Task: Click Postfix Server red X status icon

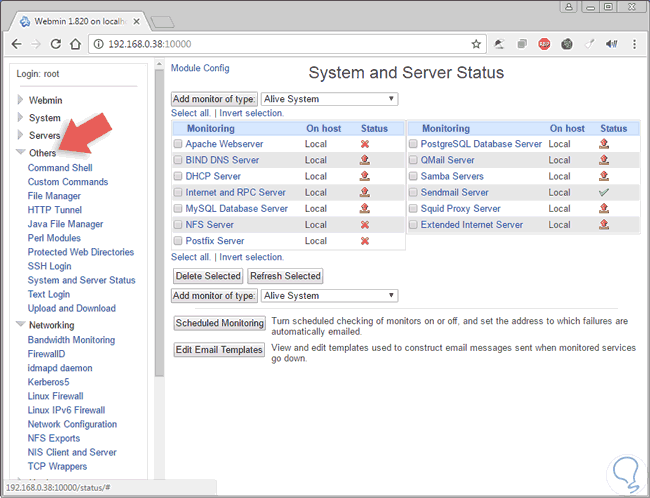Action: click(365, 241)
